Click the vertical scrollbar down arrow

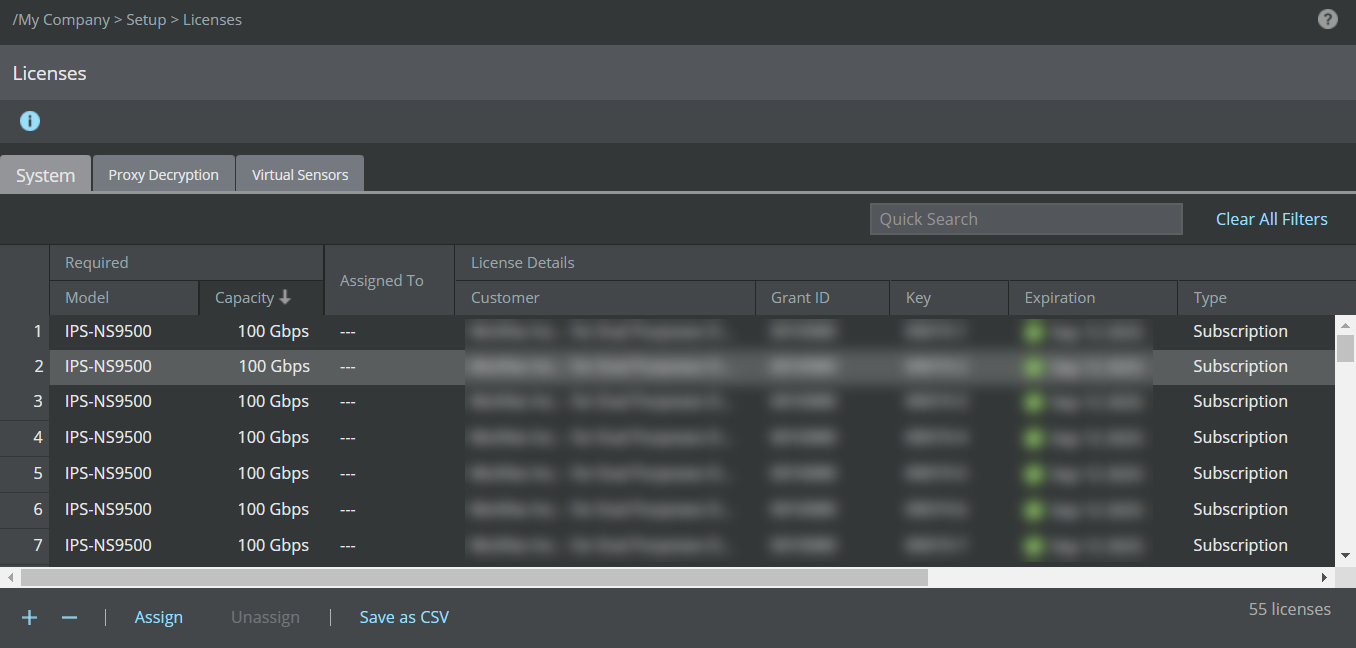point(1346,555)
